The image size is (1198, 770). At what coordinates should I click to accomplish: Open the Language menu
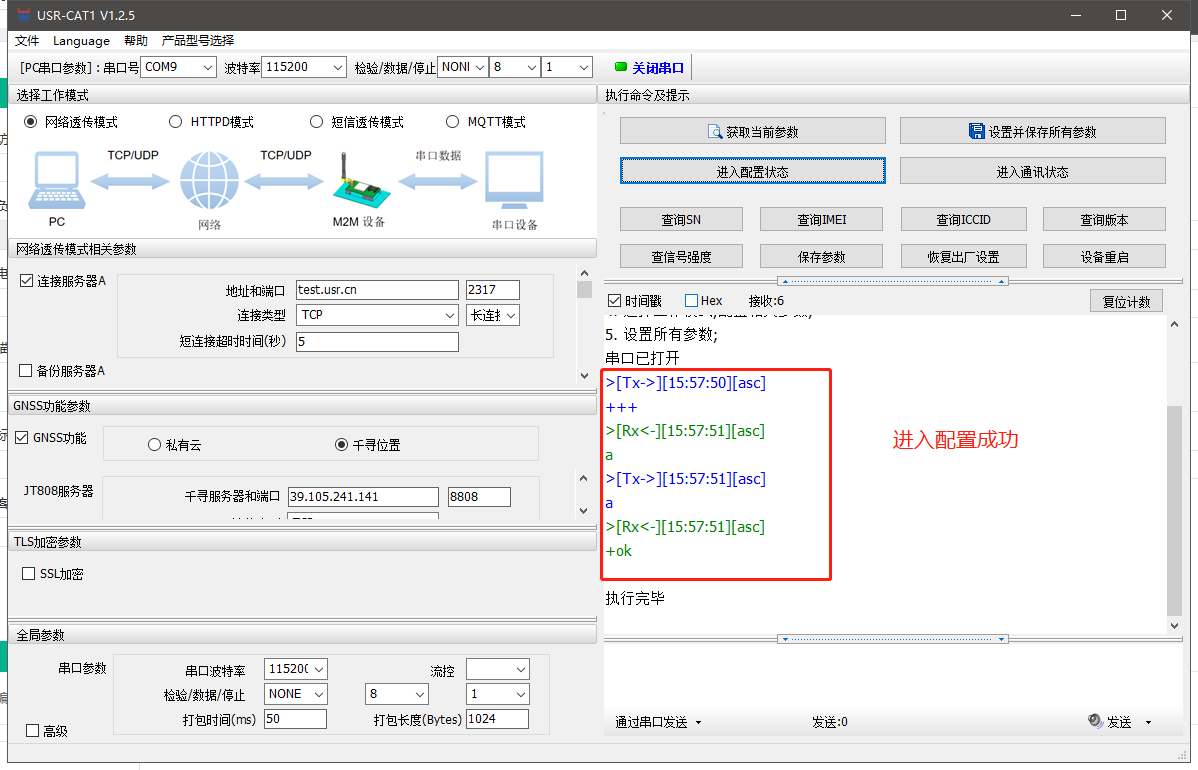coord(81,41)
